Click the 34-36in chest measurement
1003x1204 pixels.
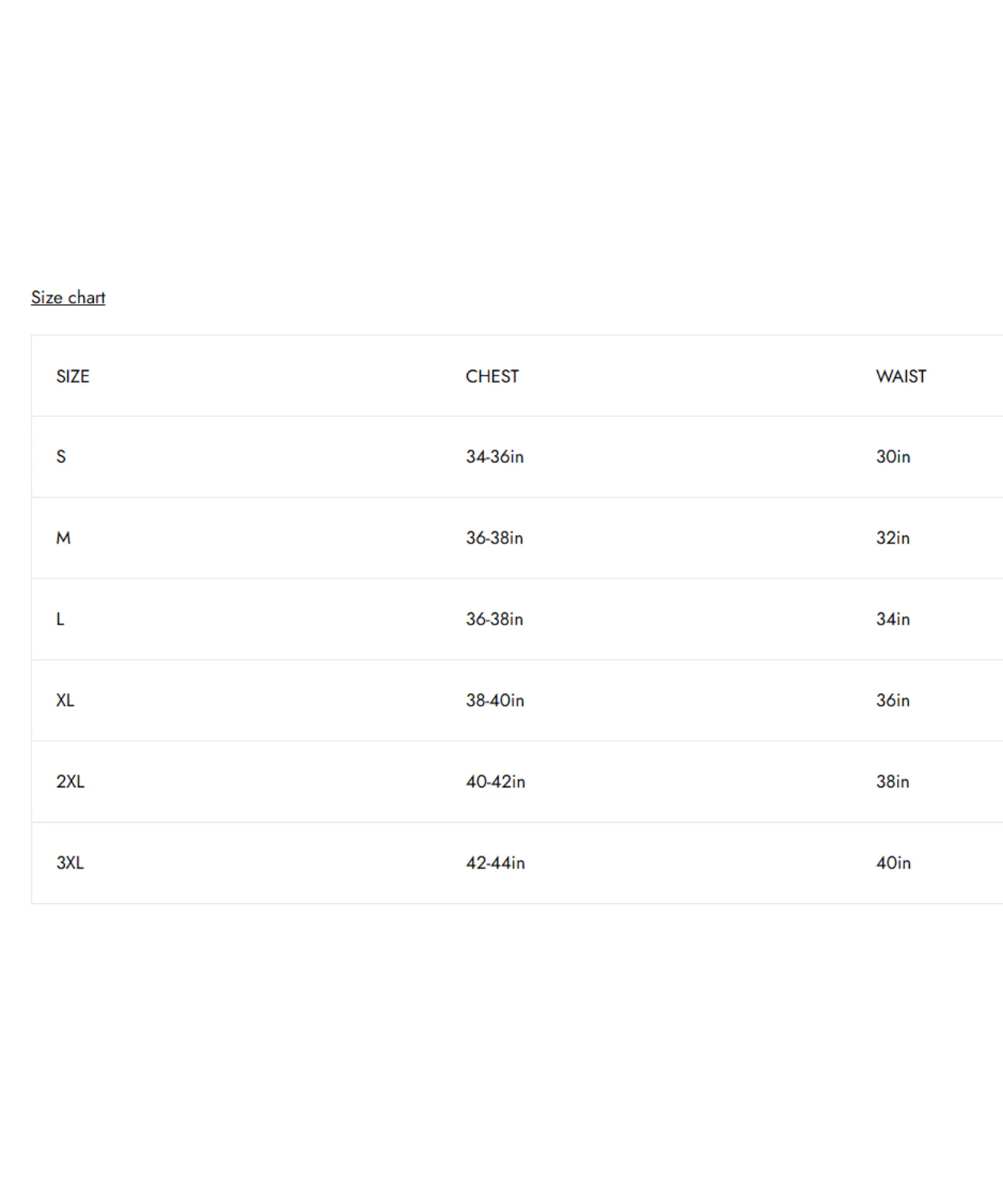tap(494, 457)
